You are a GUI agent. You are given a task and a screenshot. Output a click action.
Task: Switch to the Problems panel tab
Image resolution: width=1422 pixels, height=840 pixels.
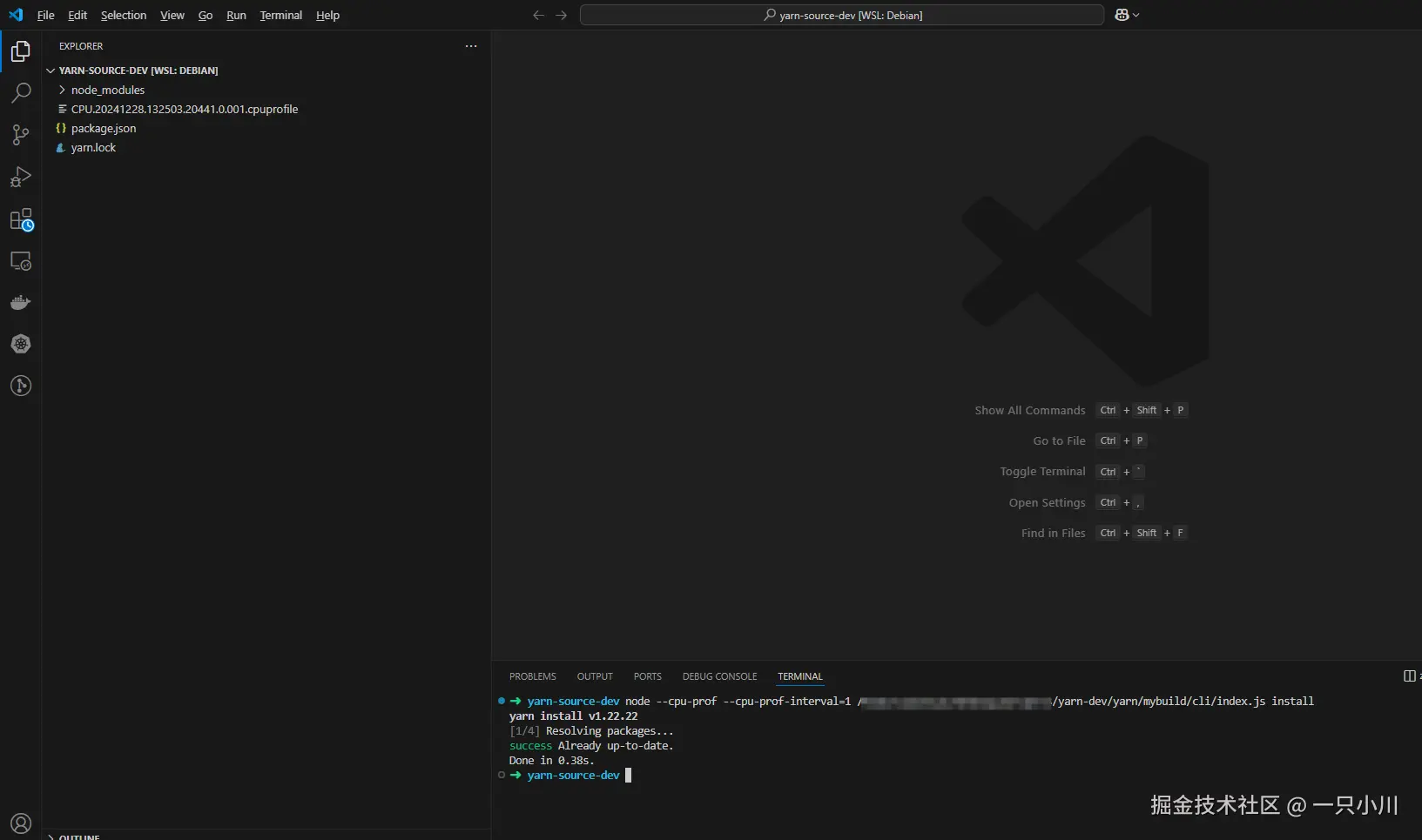click(533, 676)
